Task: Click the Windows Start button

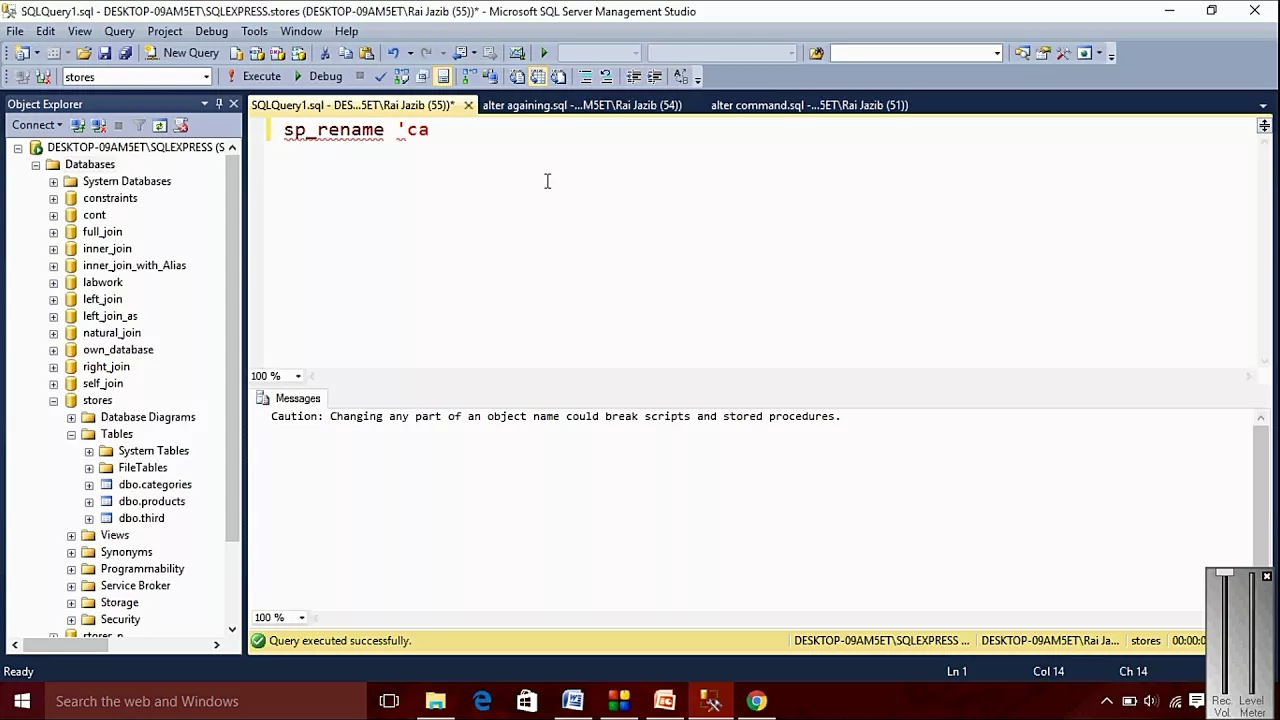Action: [x=21, y=701]
